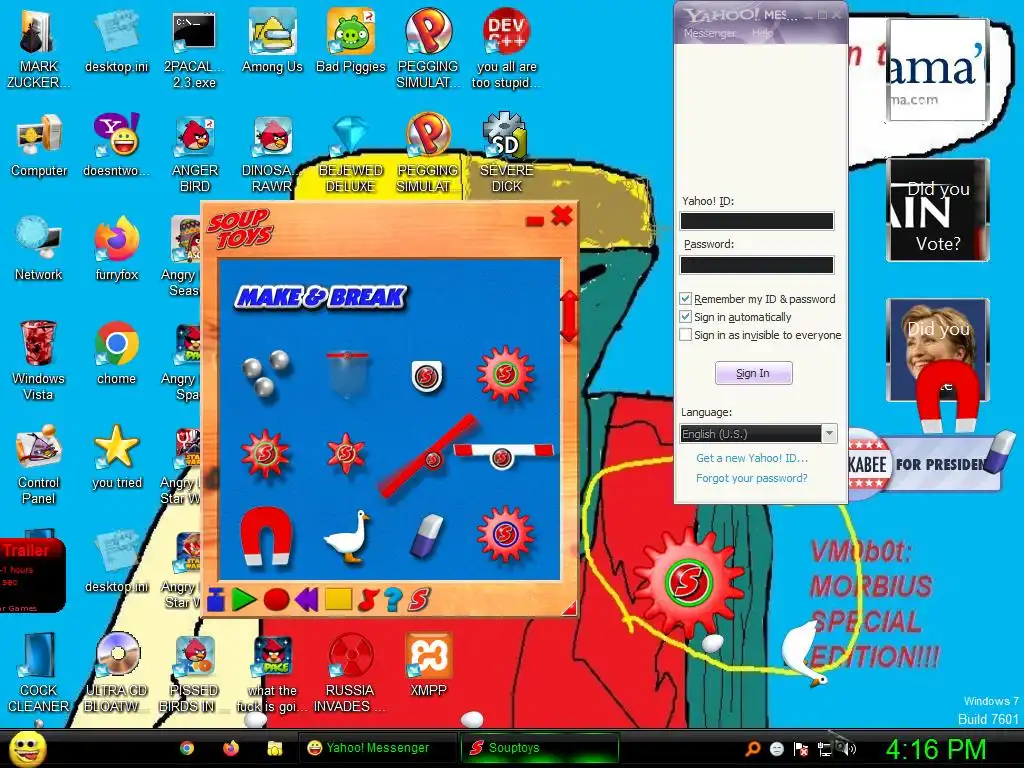Follow the Get a new Yahoo! ID link

click(x=752, y=458)
